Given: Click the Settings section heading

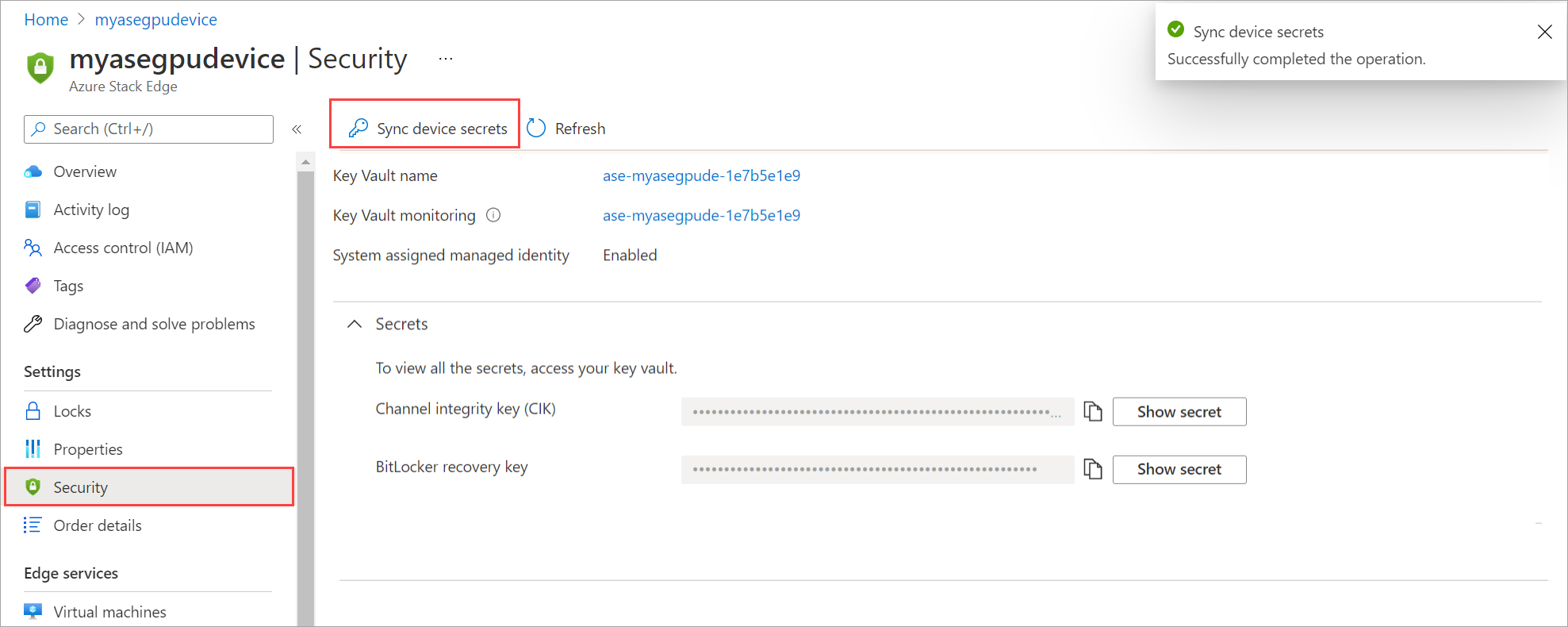Looking at the screenshot, I should (52, 371).
